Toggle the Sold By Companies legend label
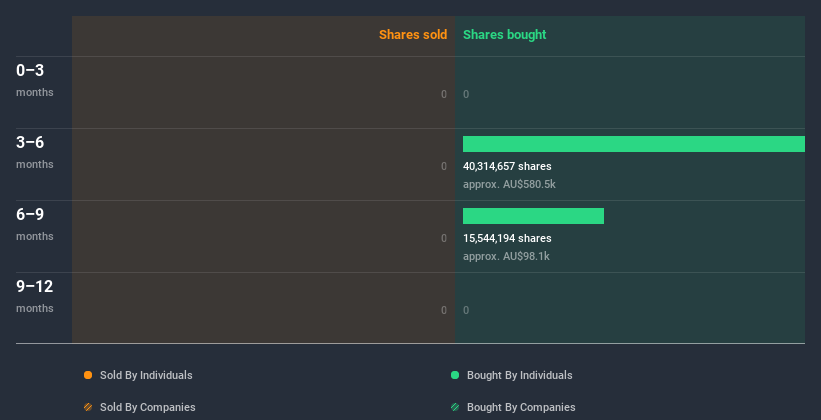Viewport: 821px width, 420px height. [x=148, y=407]
